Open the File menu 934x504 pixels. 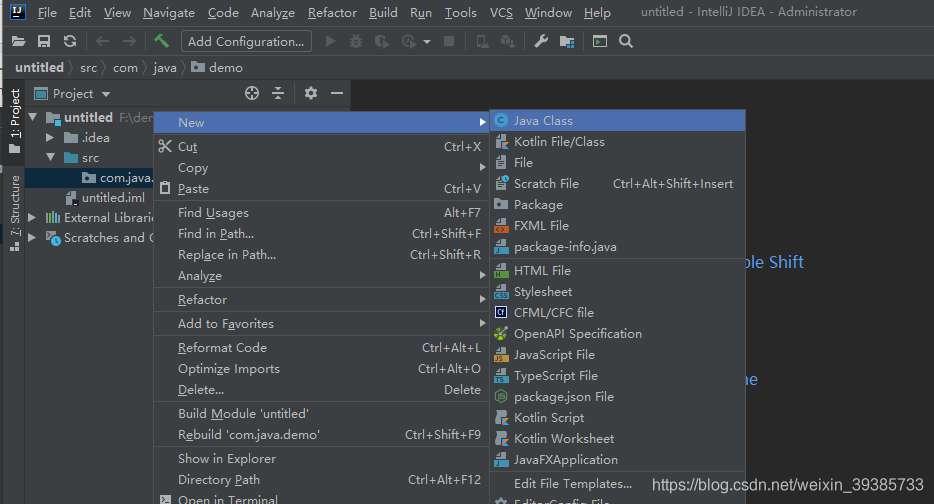(47, 13)
